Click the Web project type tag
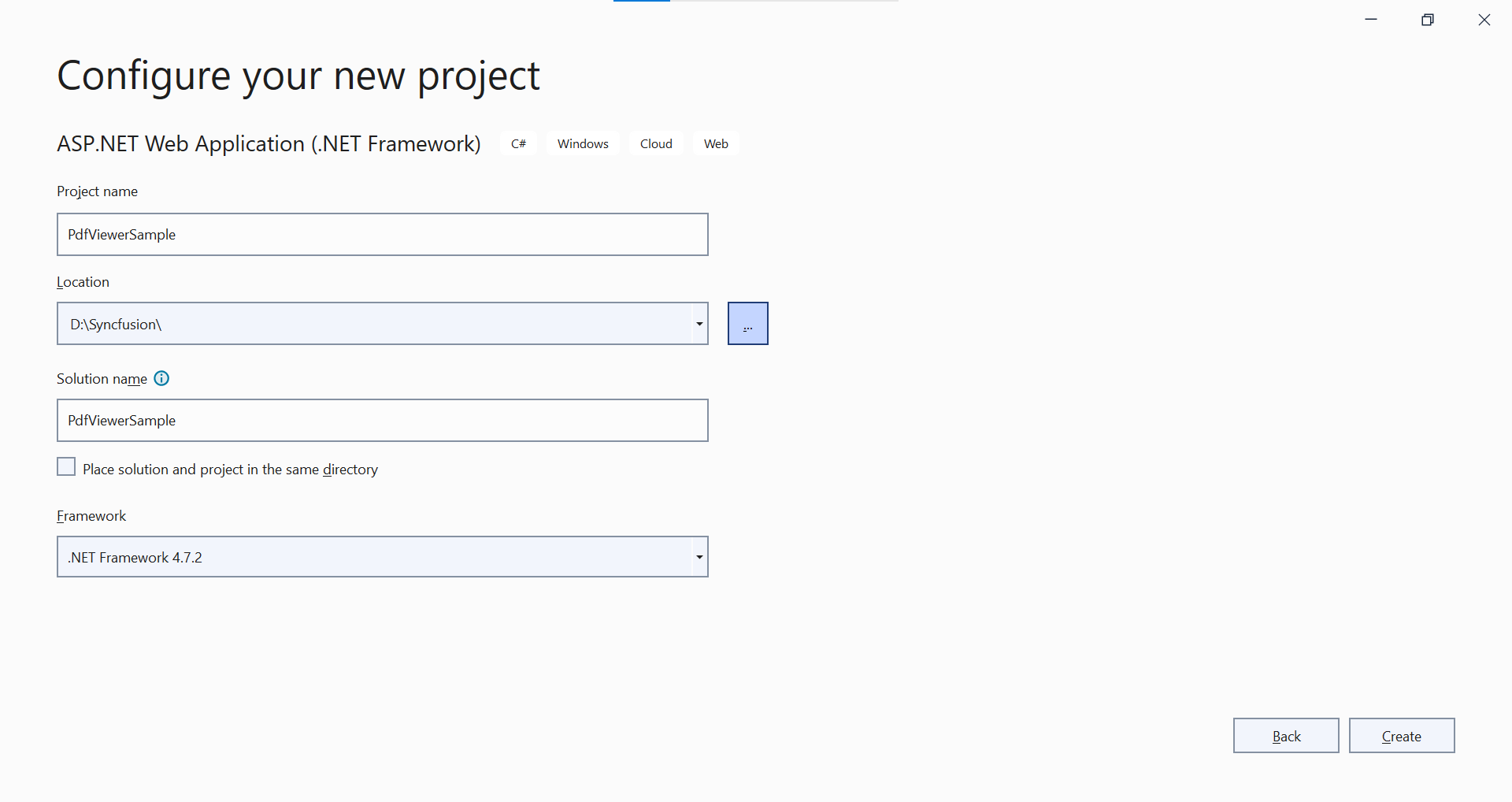1512x802 pixels. pos(716,143)
